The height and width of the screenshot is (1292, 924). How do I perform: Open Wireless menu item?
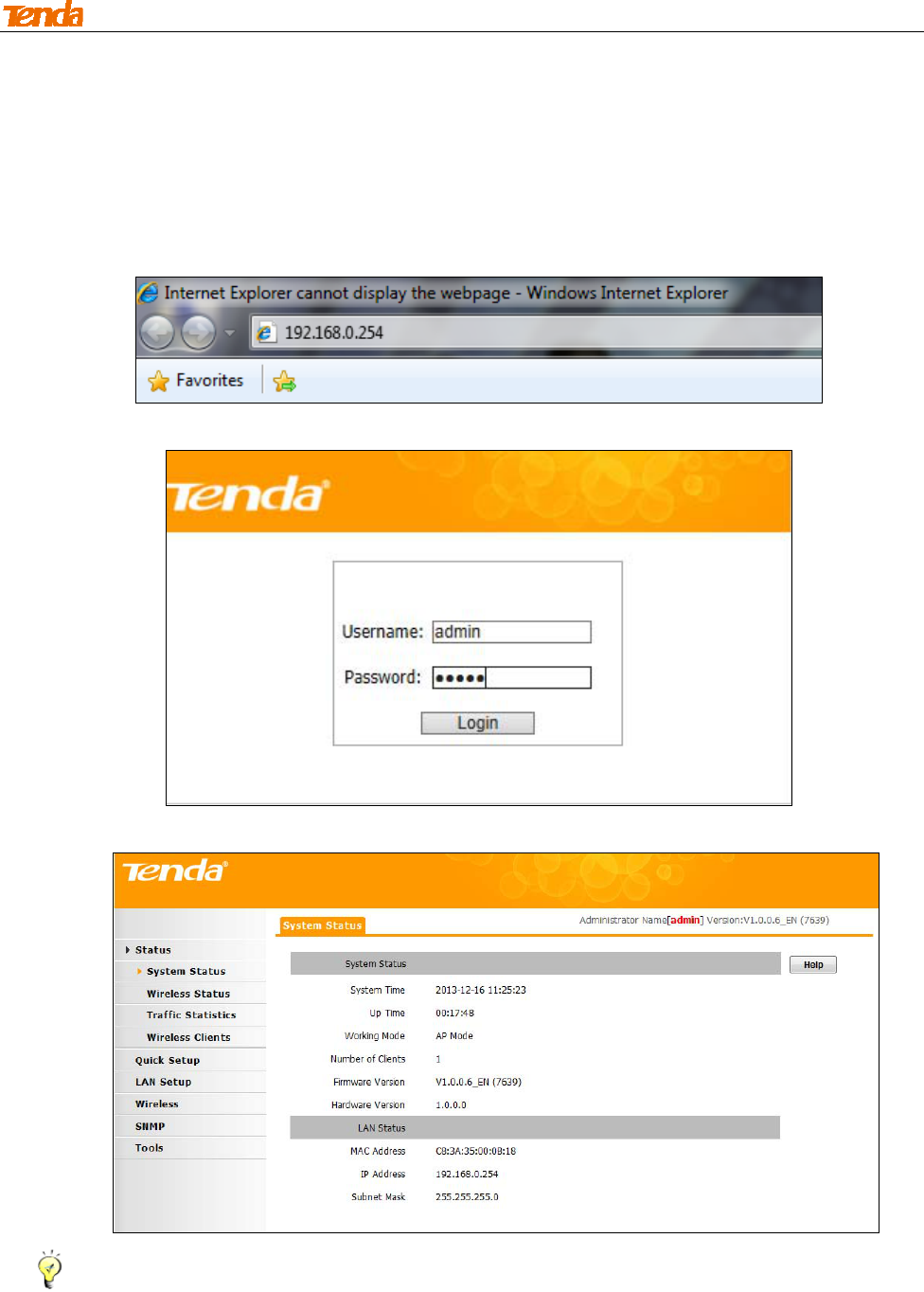point(156,1104)
